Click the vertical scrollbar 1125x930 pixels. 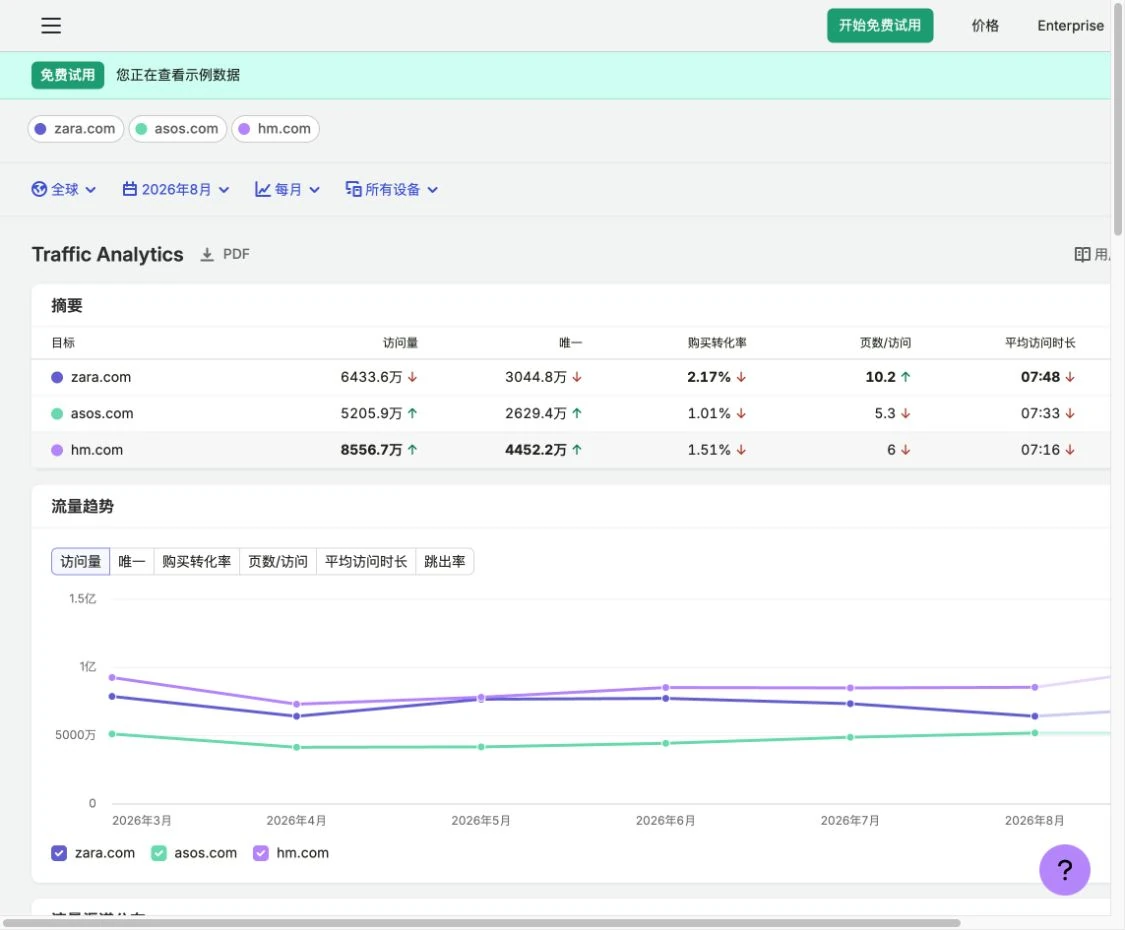click(x=1118, y=118)
